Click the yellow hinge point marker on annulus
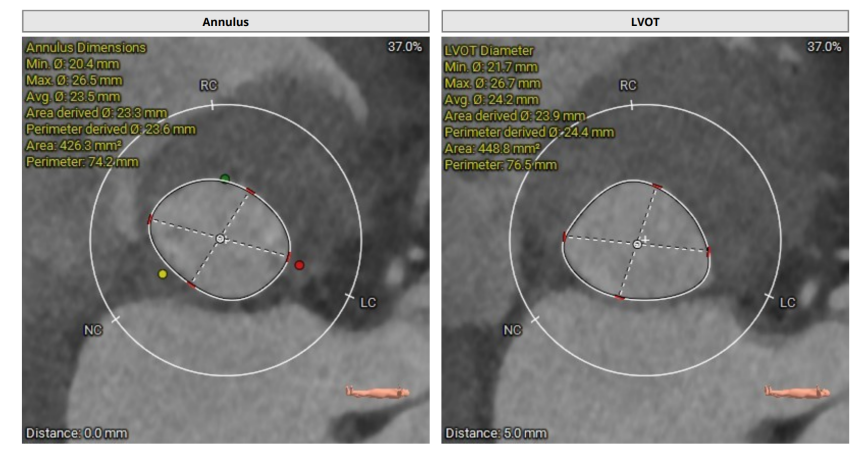 [x=162, y=274]
